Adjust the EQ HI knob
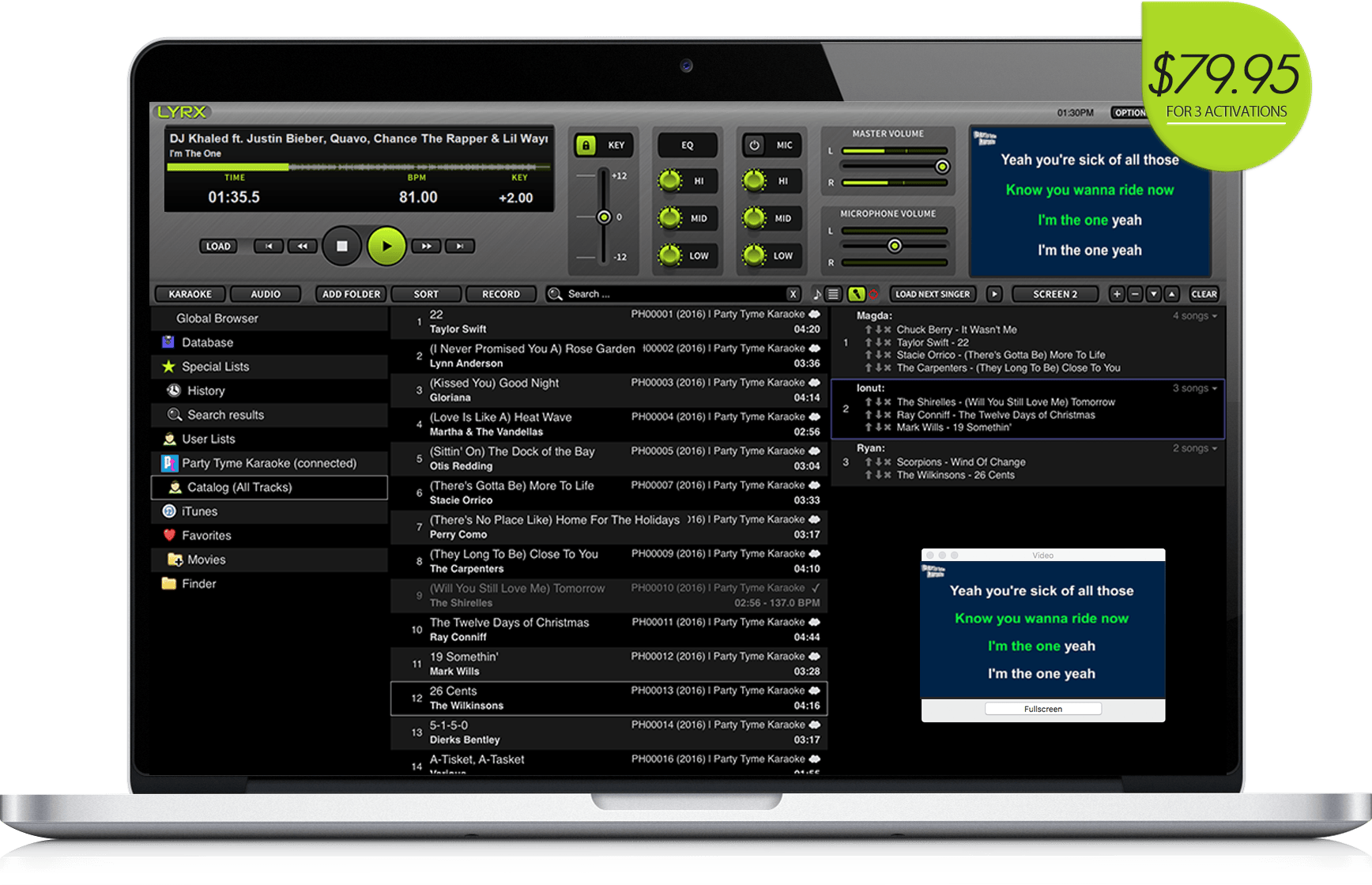Screen dimensions: 1372x885 tap(670, 181)
